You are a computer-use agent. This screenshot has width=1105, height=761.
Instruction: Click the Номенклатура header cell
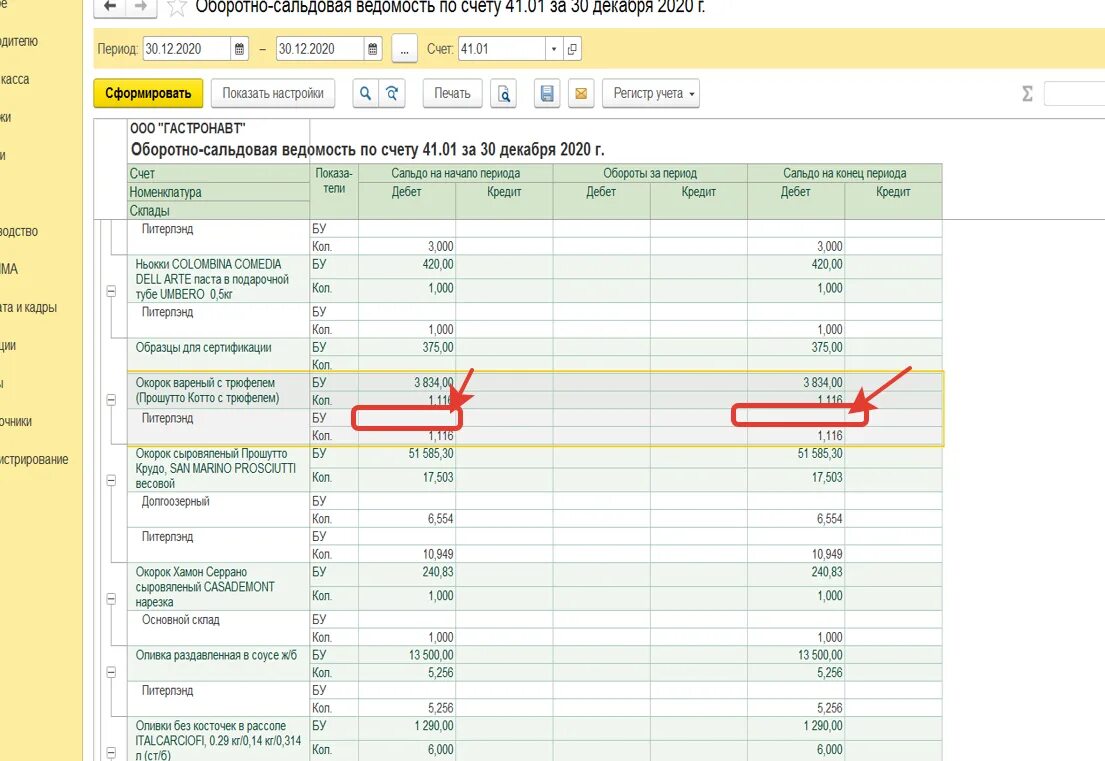(x=218, y=192)
